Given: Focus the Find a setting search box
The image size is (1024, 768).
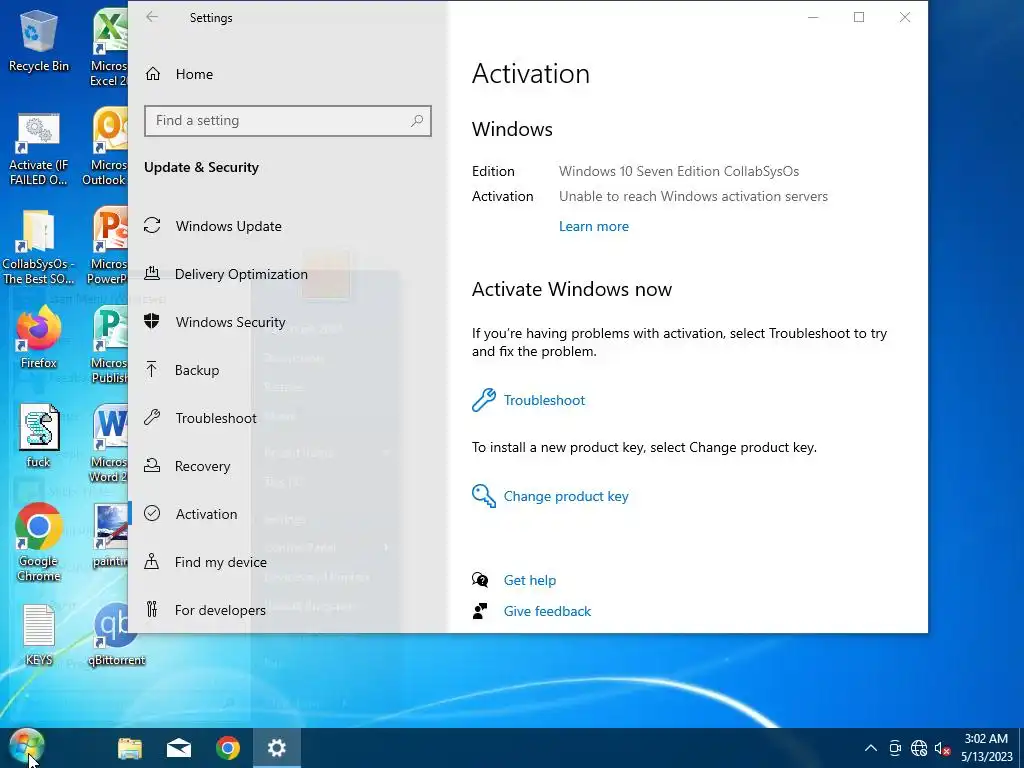Looking at the screenshot, I should coord(288,121).
